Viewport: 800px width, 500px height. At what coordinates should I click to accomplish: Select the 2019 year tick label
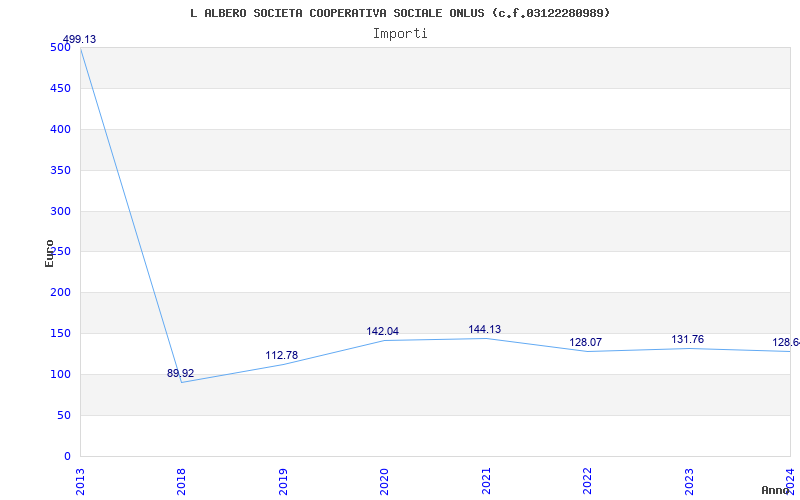coord(283,481)
